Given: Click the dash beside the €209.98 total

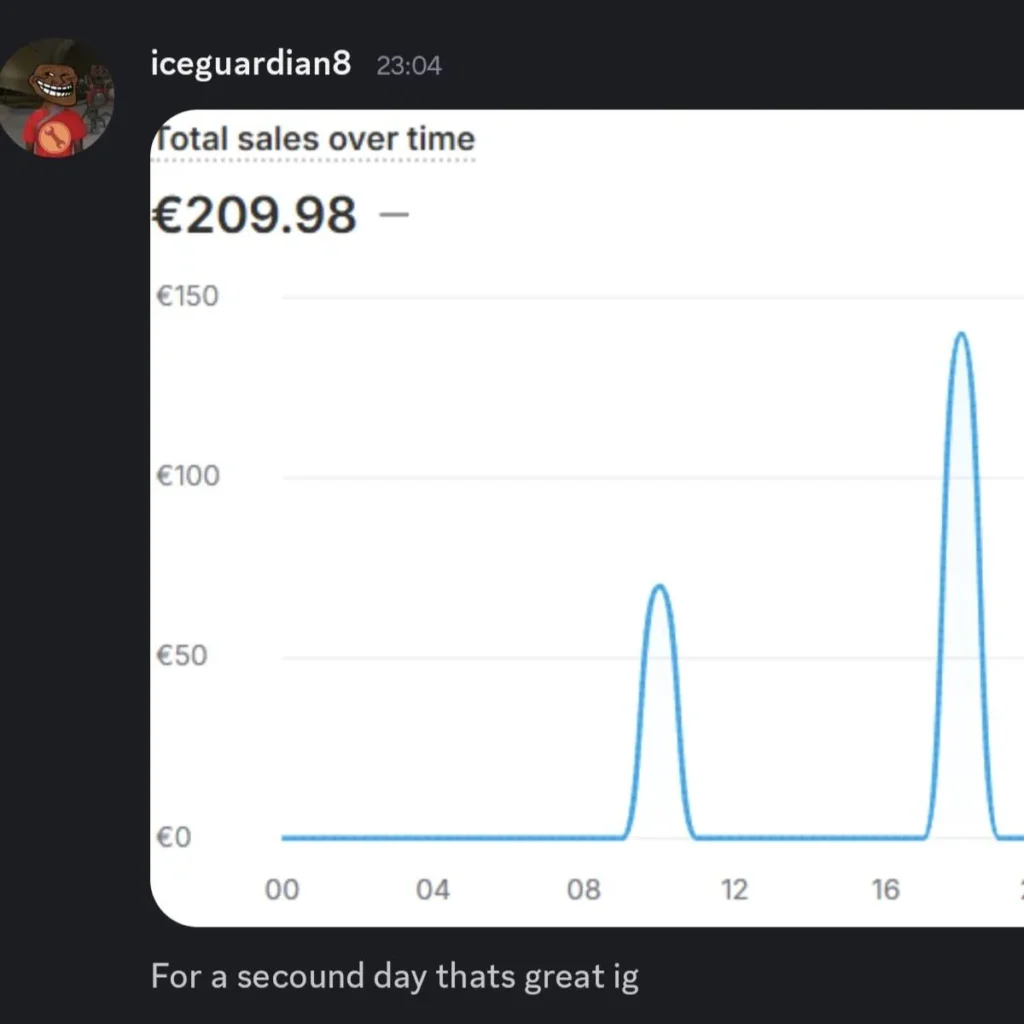Looking at the screenshot, I should click(x=396, y=213).
